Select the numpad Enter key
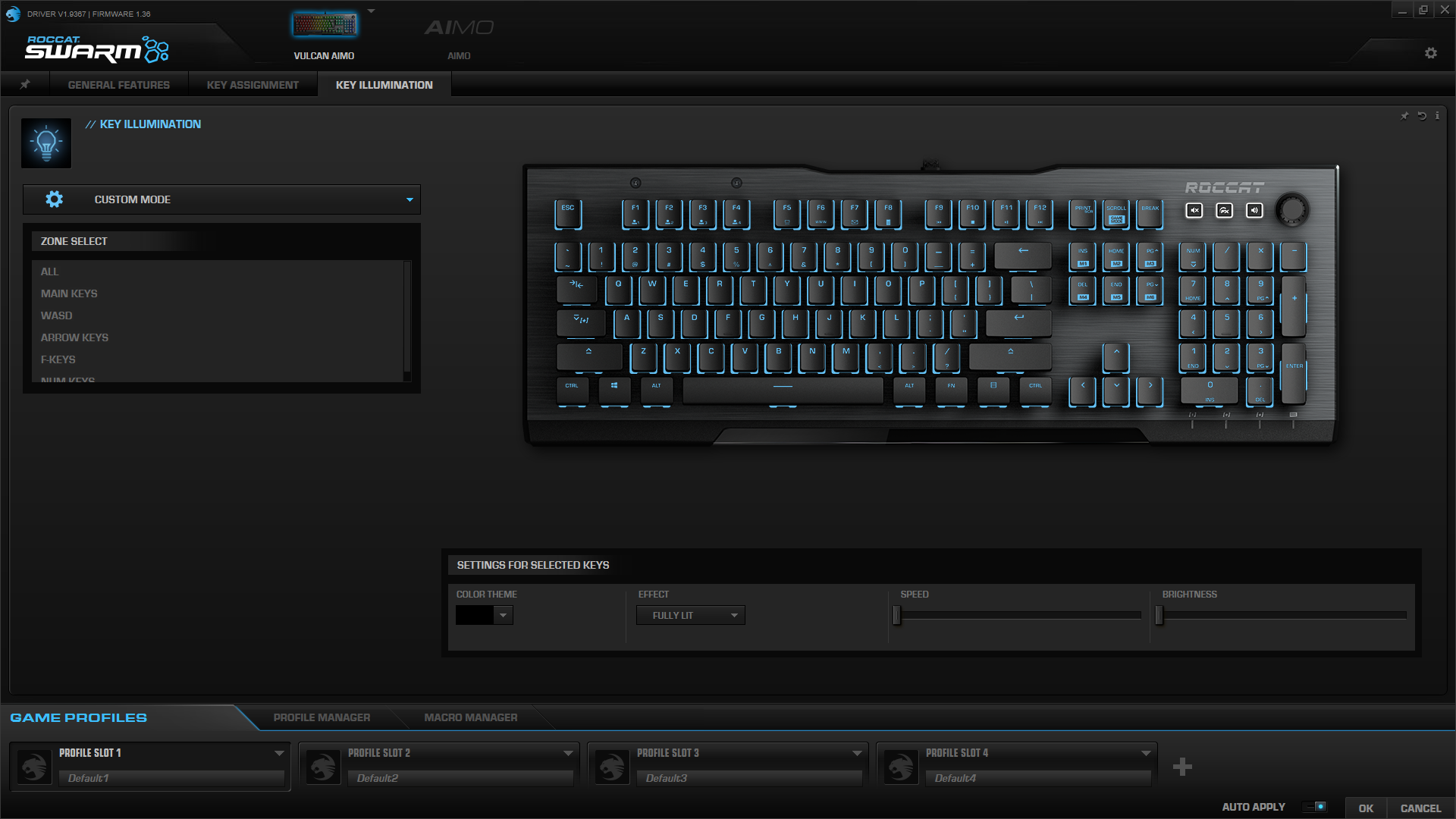Screen dimensions: 1456x819 (x=1294, y=374)
